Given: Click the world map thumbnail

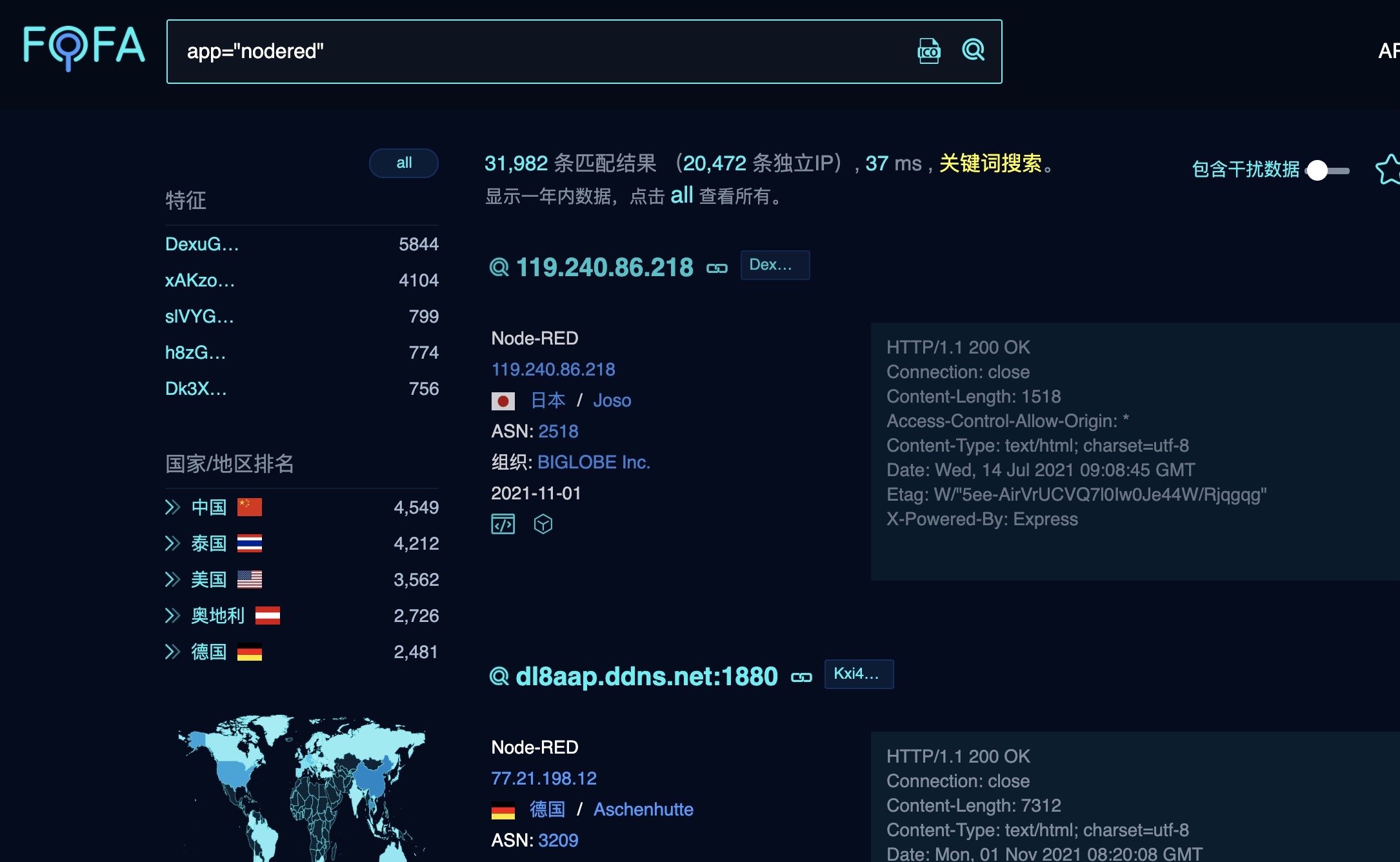Looking at the screenshot, I should (302, 787).
